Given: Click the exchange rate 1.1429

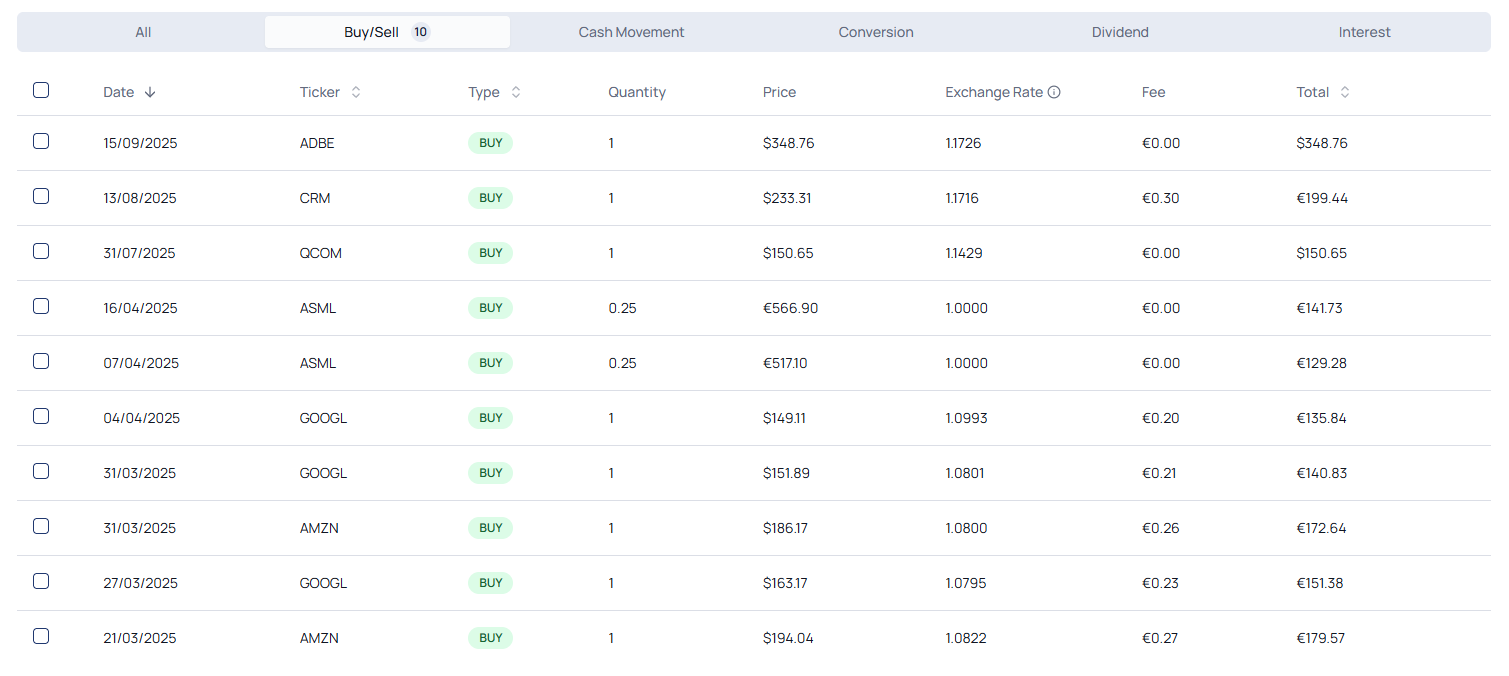Looking at the screenshot, I should point(964,253).
